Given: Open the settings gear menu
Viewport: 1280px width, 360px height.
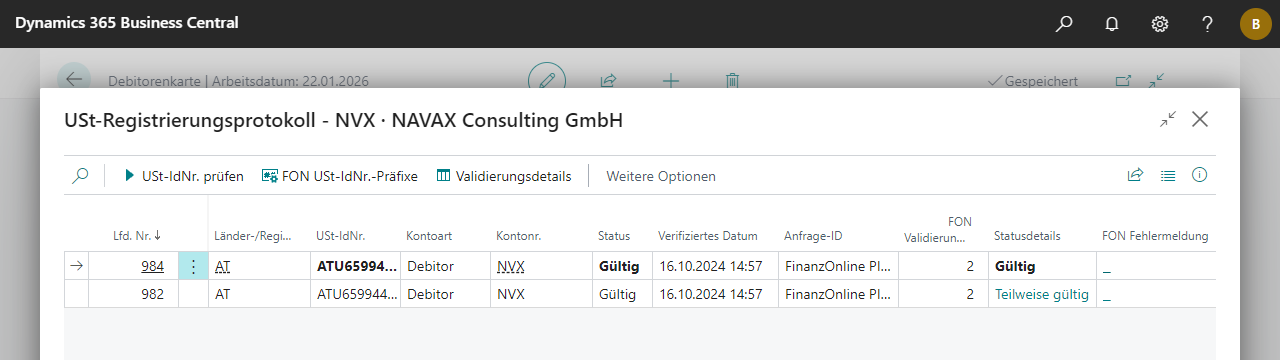Looking at the screenshot, I should (1160, 23).
